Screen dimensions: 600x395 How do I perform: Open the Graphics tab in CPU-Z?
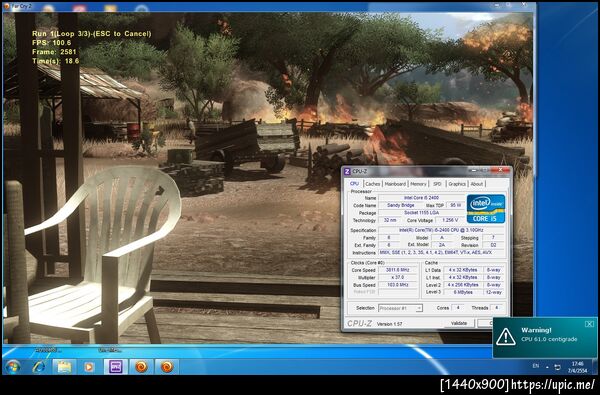457,184
